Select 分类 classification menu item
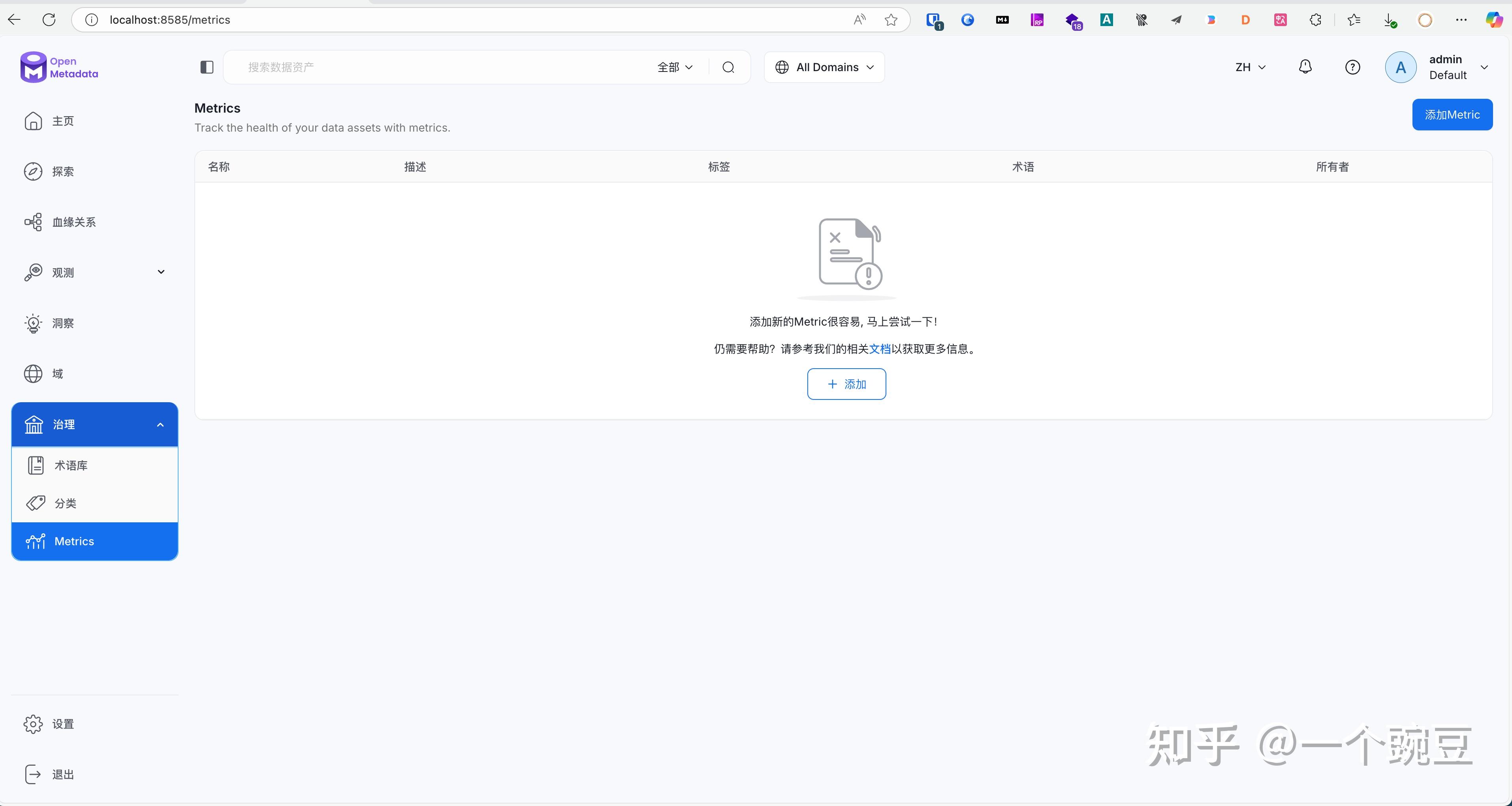The width and height of the screenshot is (1512, 806). click(65, 503)
